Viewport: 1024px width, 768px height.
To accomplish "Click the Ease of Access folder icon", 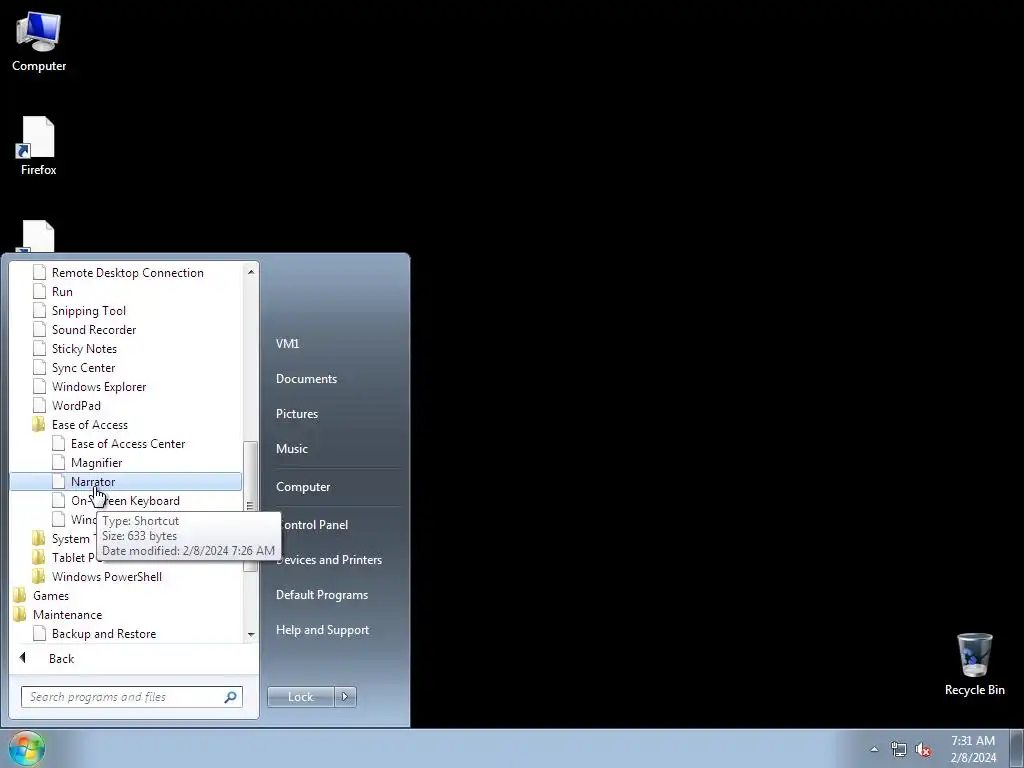I will pyautogui.click(x=39, y=424).
